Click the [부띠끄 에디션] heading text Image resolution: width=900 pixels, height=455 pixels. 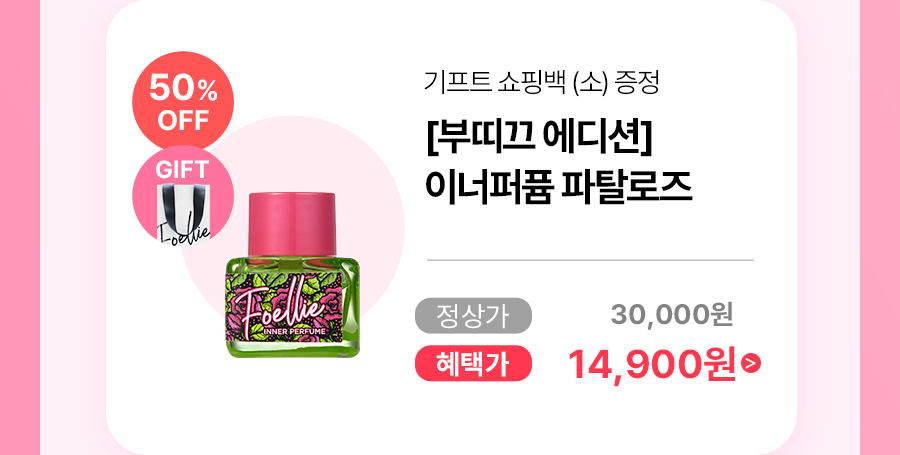(538, 142)
